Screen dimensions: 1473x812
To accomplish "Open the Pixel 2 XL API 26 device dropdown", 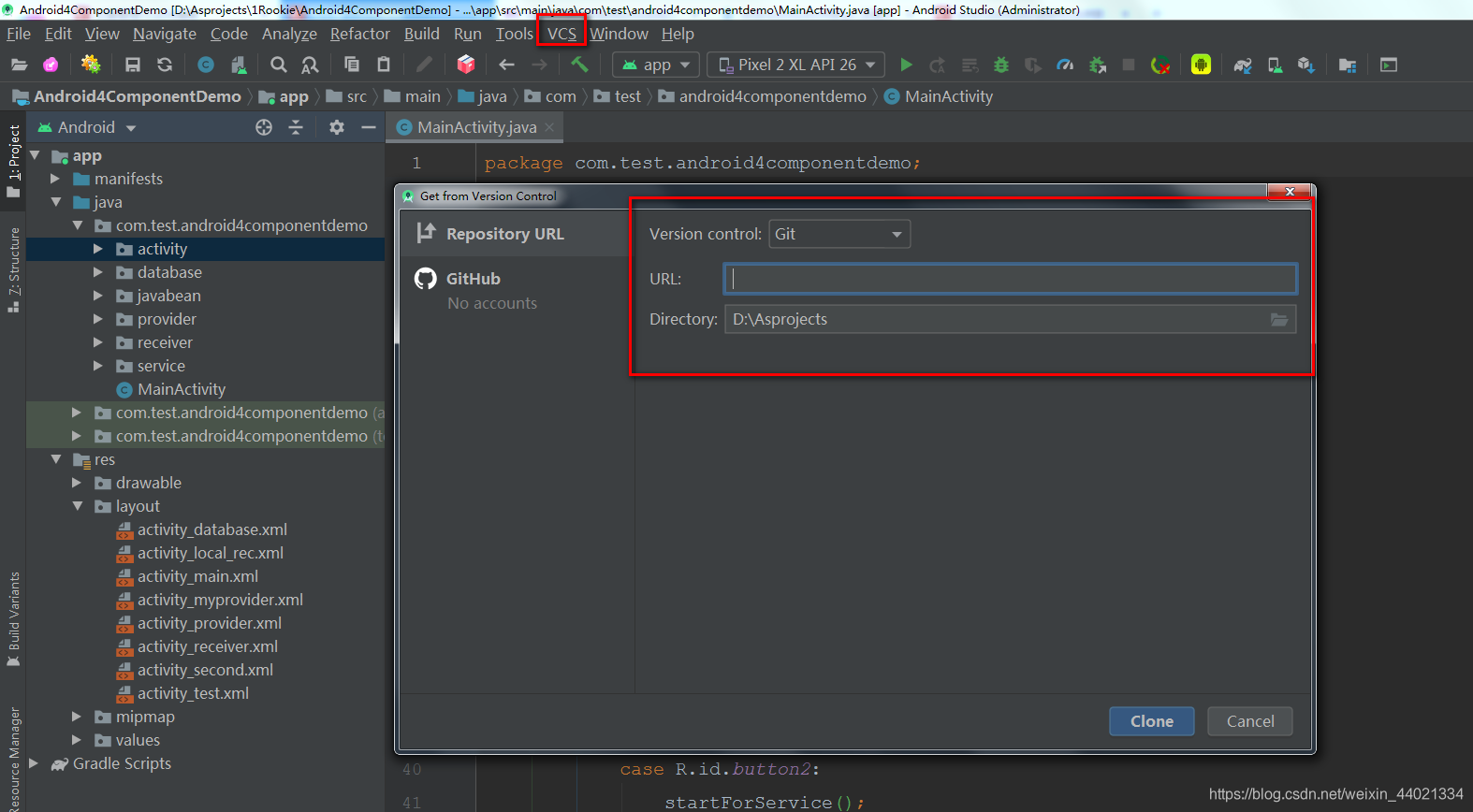I will click(796, 65).
